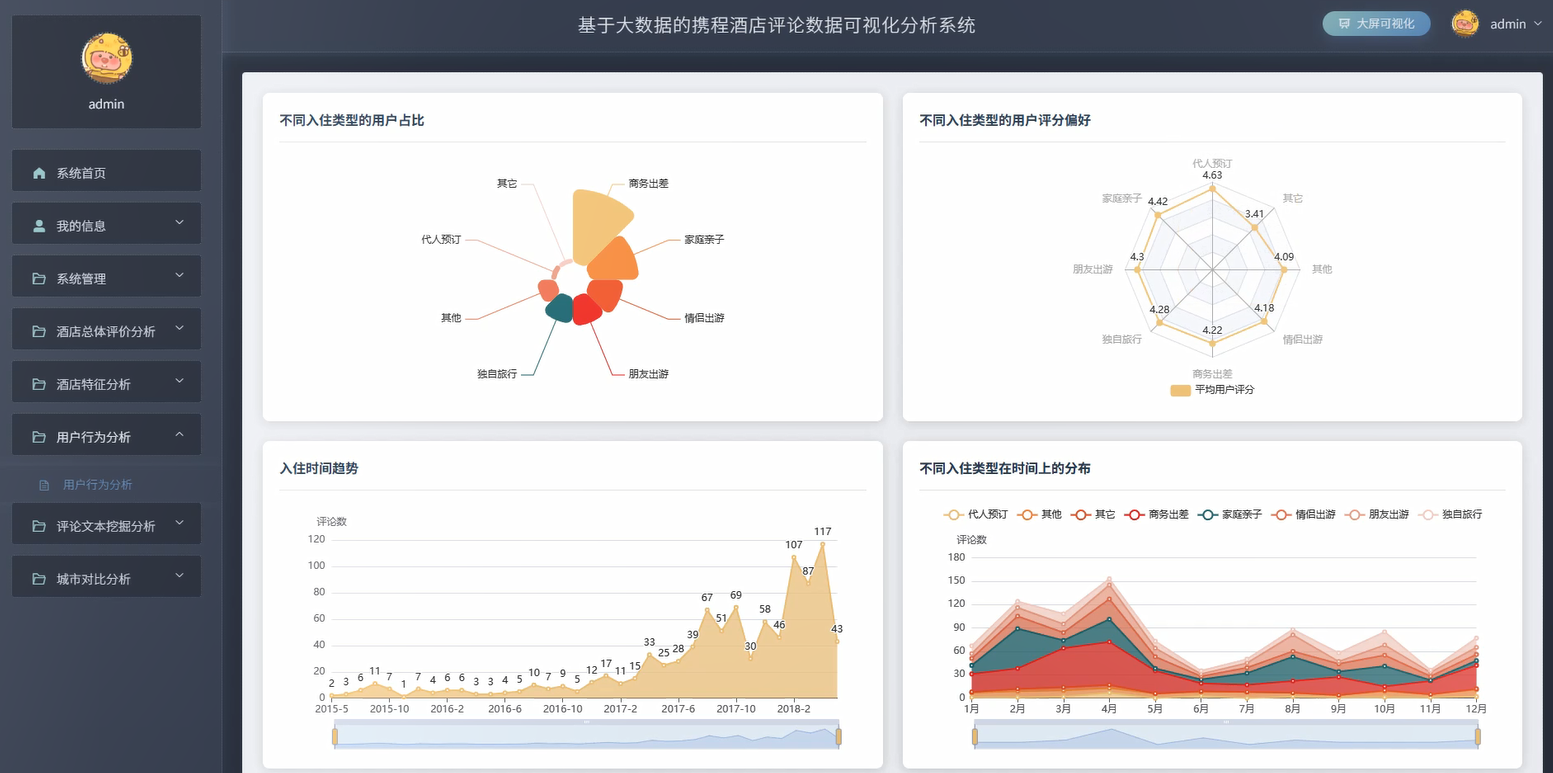
Task: Click 不同入住类型在时间上的分布 title
Action: click(x=1005, y=468)
